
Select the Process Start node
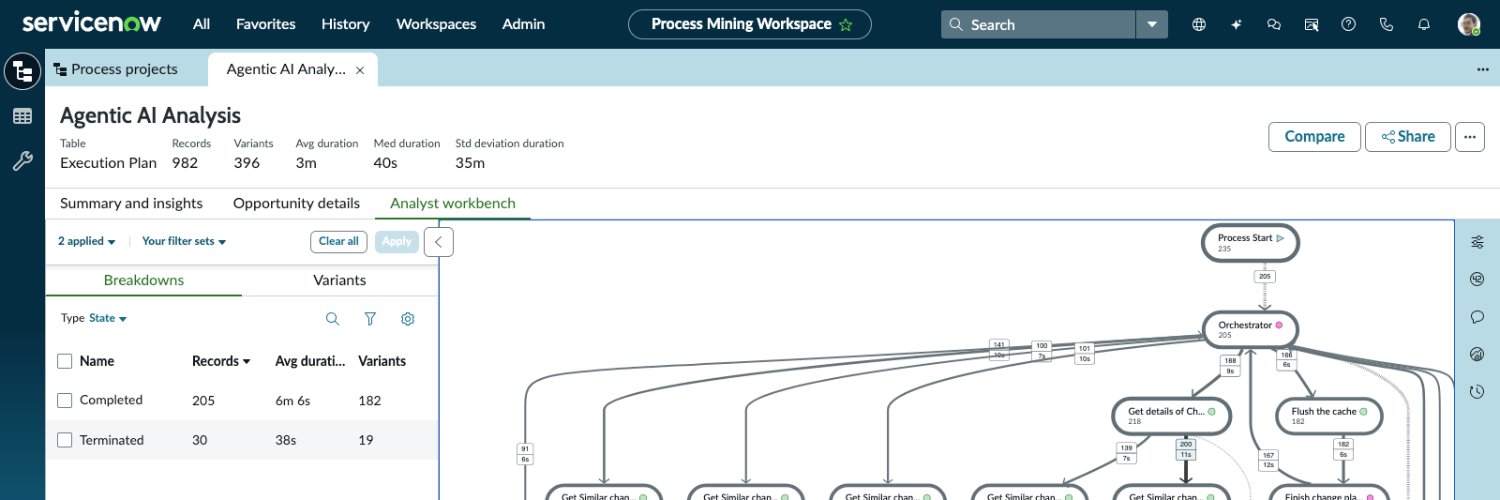[x=1250, y=242]
